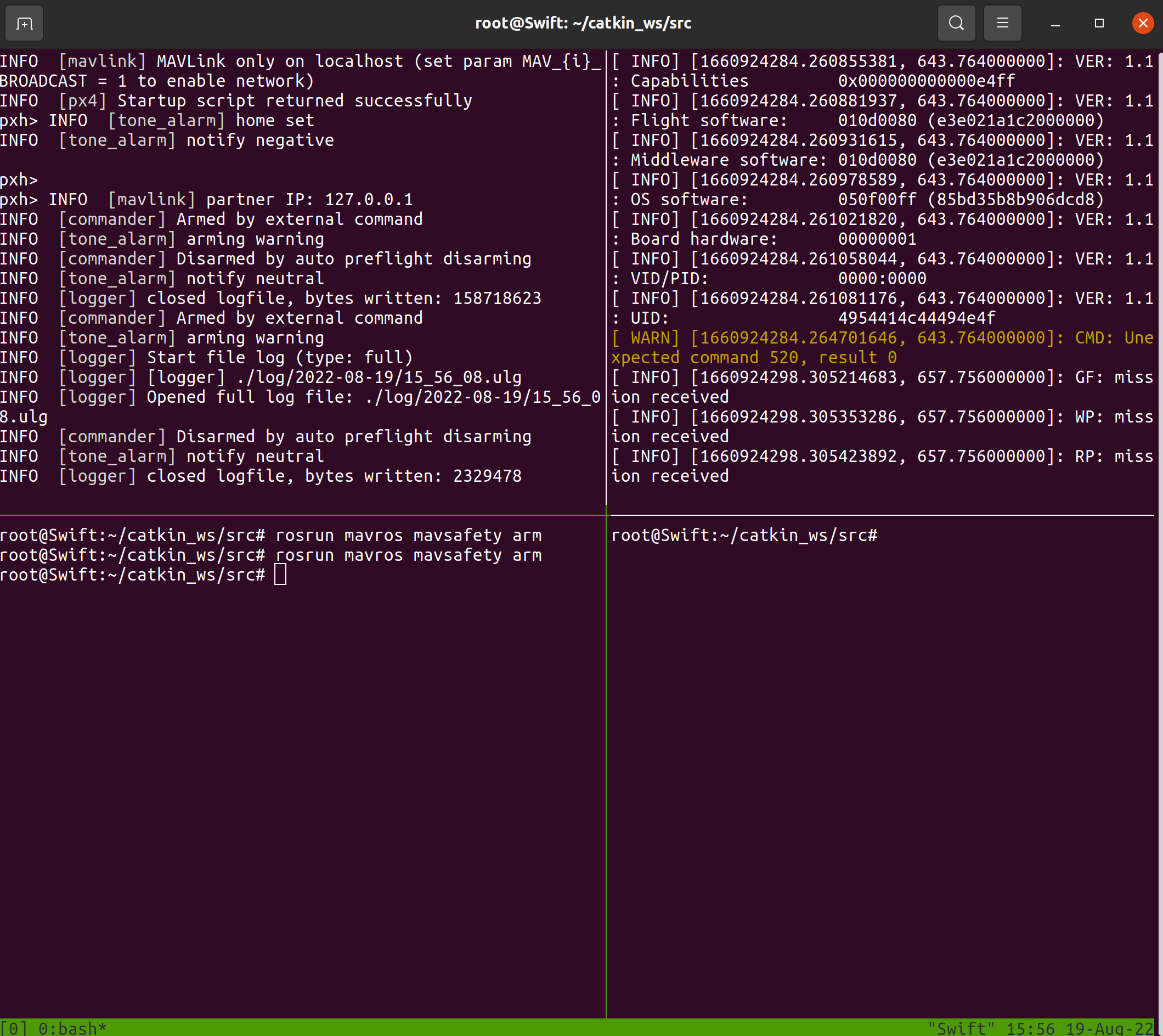
Task: Click "Swift" hostname in status bar
Action: tap(962, 1028)
